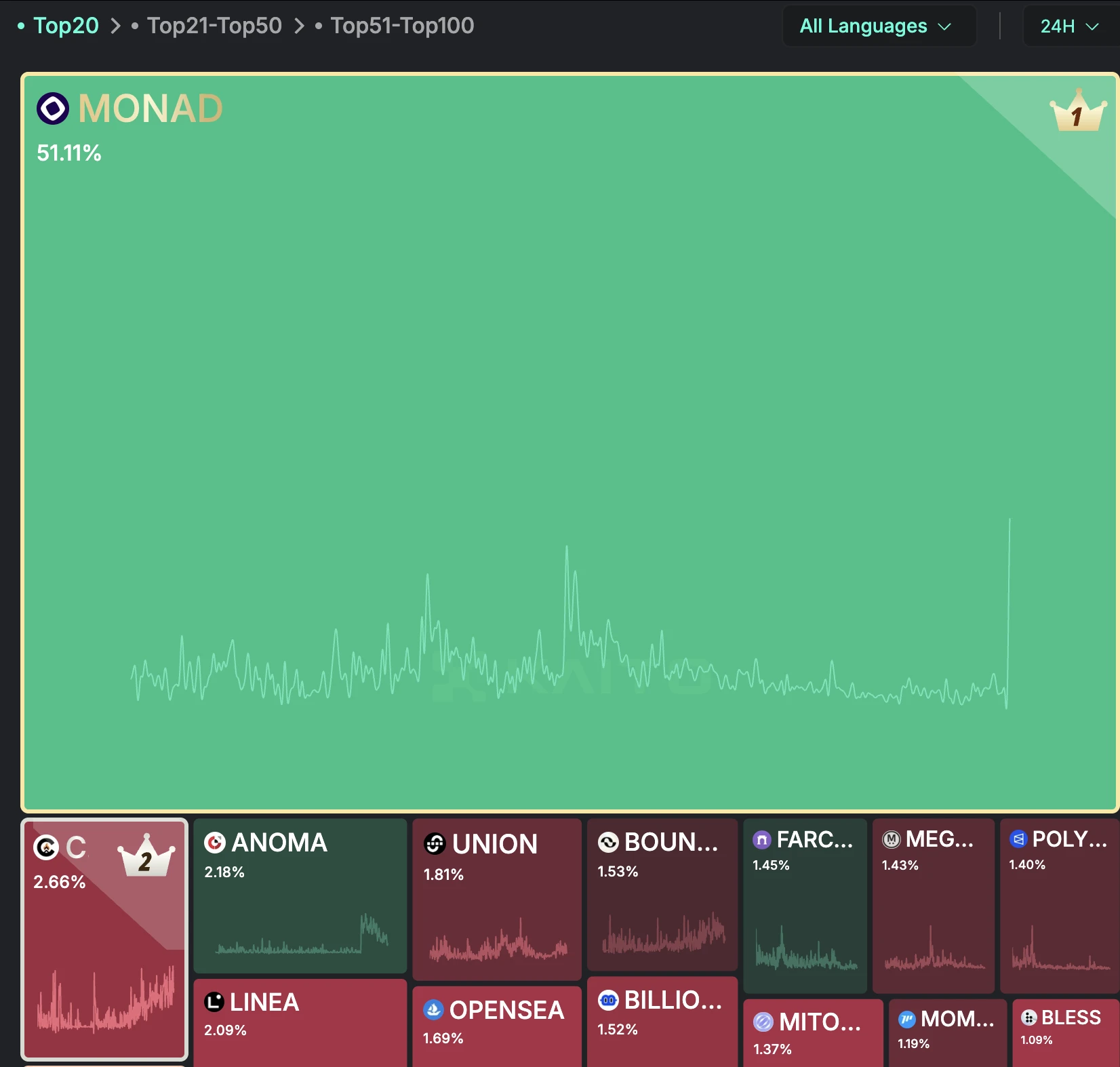Click the UNION project icon

(435, 844)
